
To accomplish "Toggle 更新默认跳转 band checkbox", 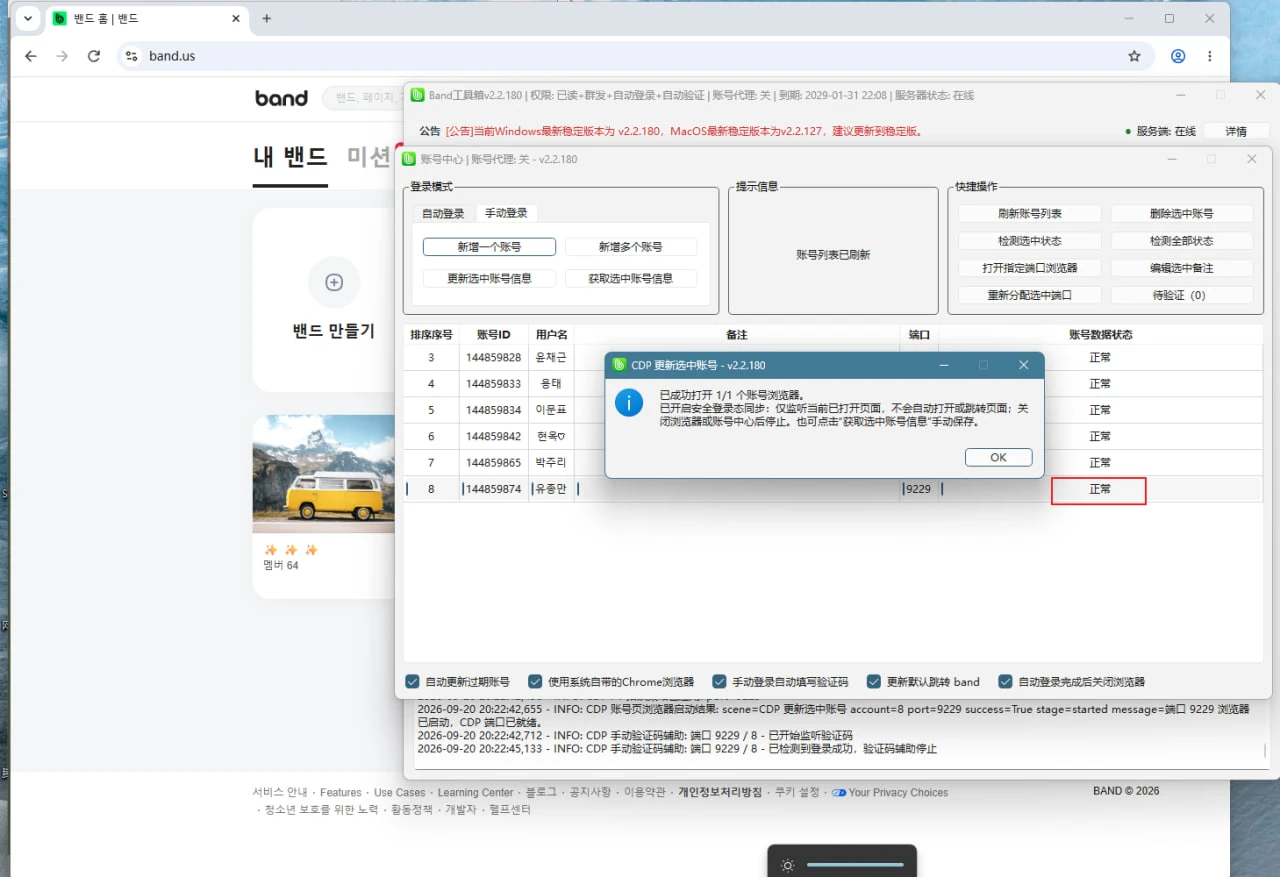I will click(873, 682).
